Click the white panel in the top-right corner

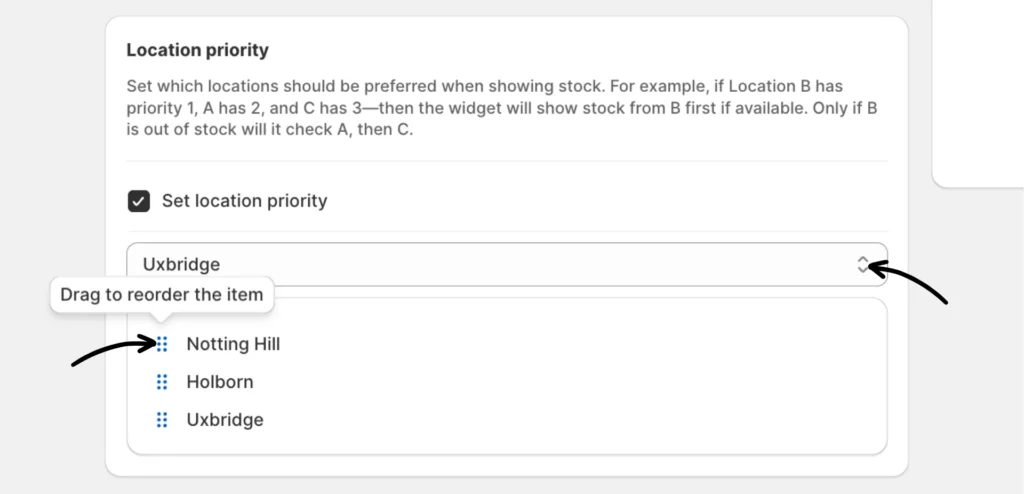pyautogui.click(x=978, y=90)
